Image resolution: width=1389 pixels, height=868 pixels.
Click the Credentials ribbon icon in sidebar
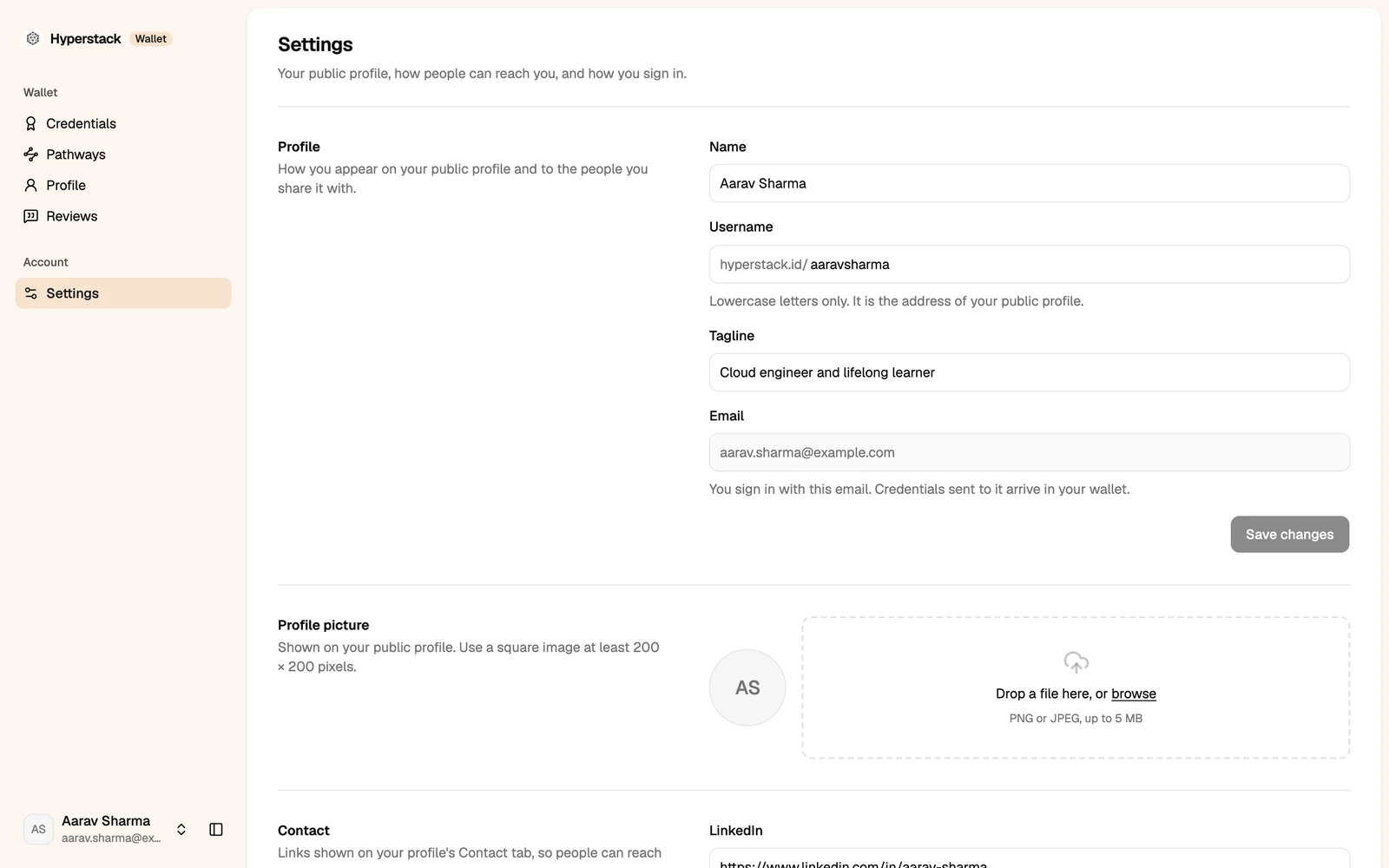pyautogui.click(x=31, y=123)
